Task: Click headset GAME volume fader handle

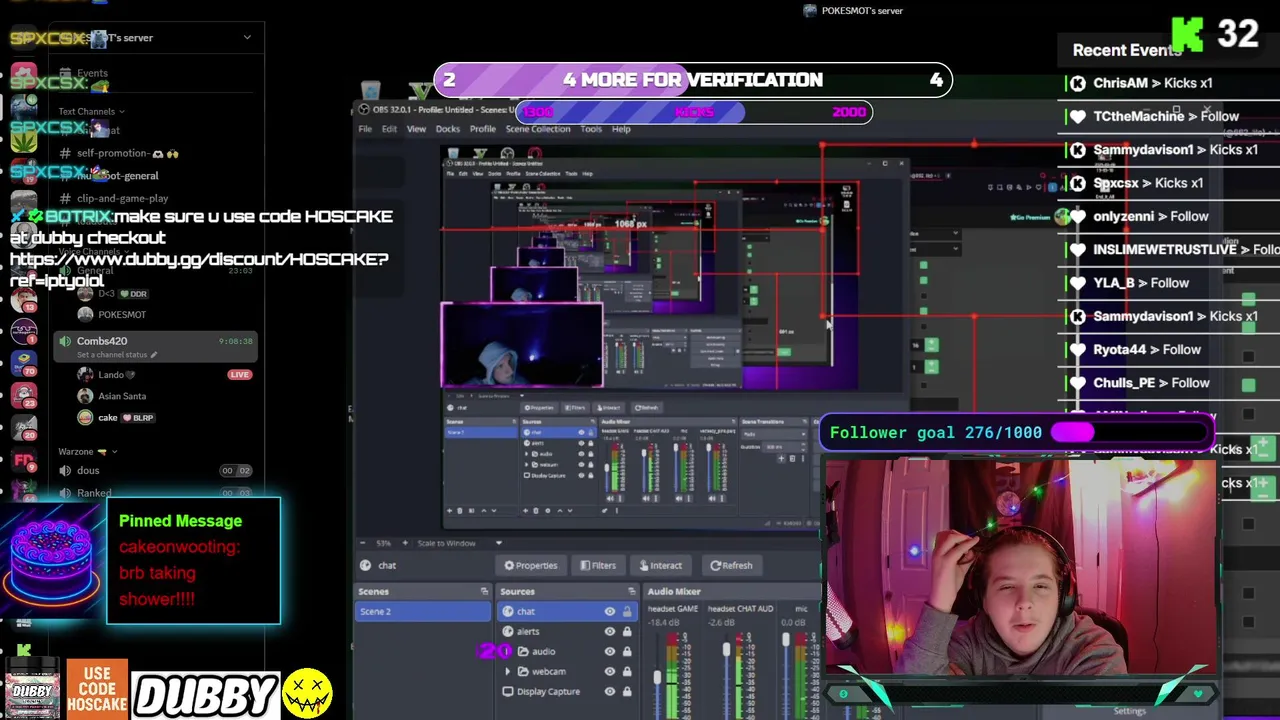Action: pos(657,677)
